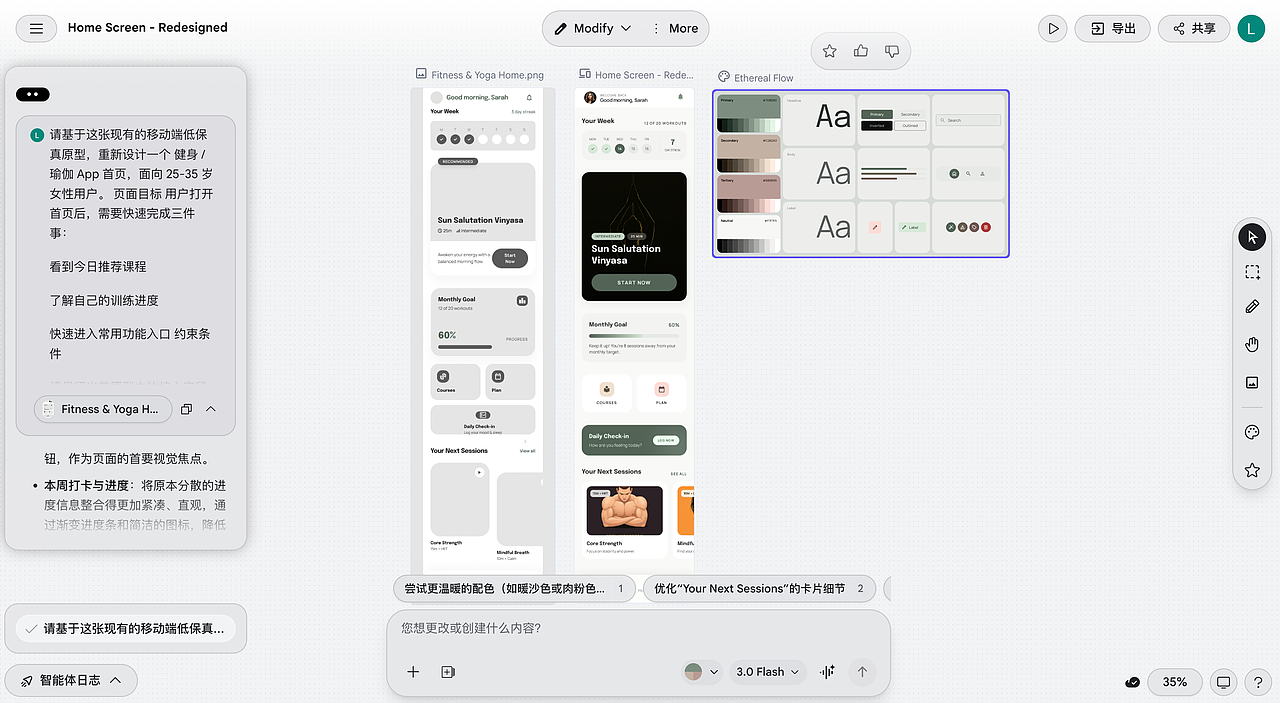
Task: Open the theme color swatch in the chat bar
Action: pos(694,672)
